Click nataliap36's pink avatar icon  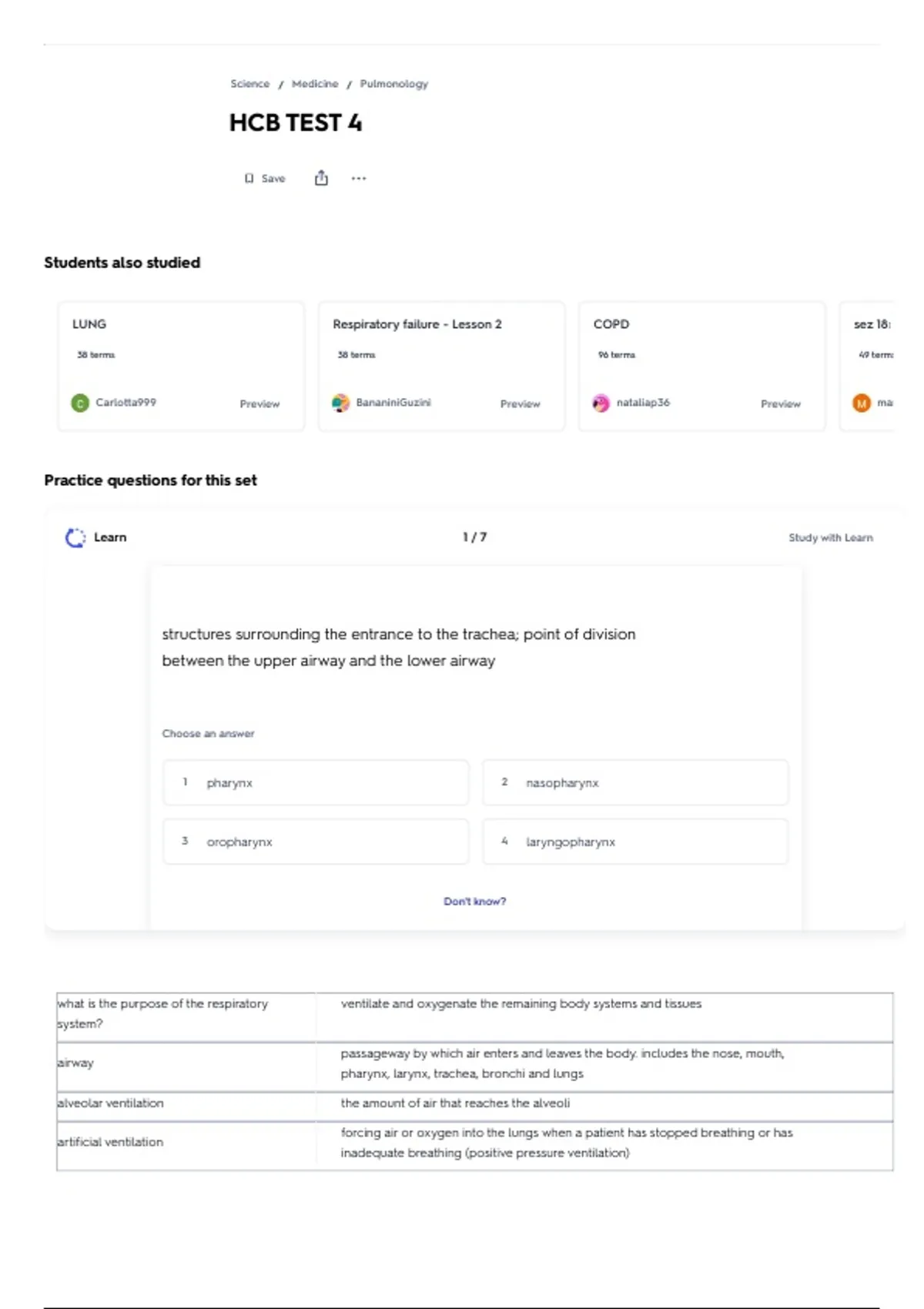pos(601,403)
